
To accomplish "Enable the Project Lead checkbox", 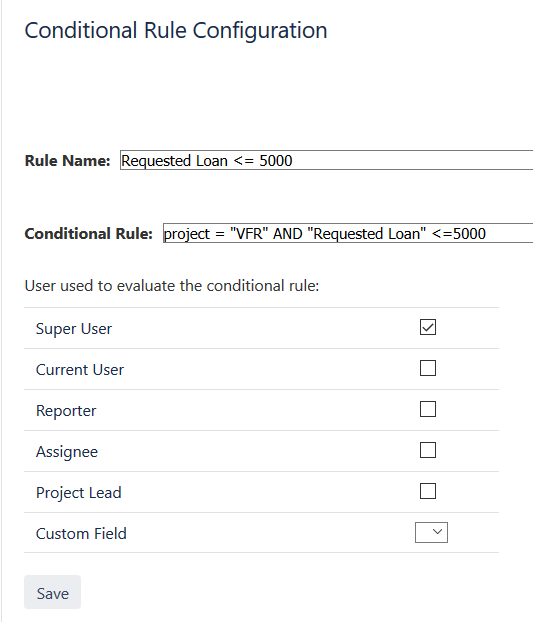I will pyautogui.click(x=428, y=491).
